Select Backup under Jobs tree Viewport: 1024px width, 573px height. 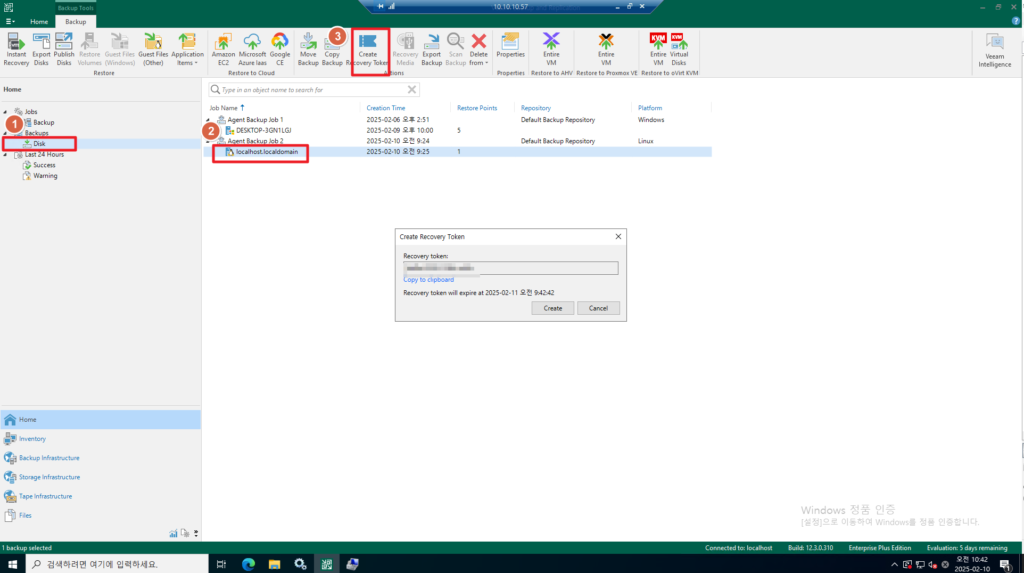tap(44, 122)
